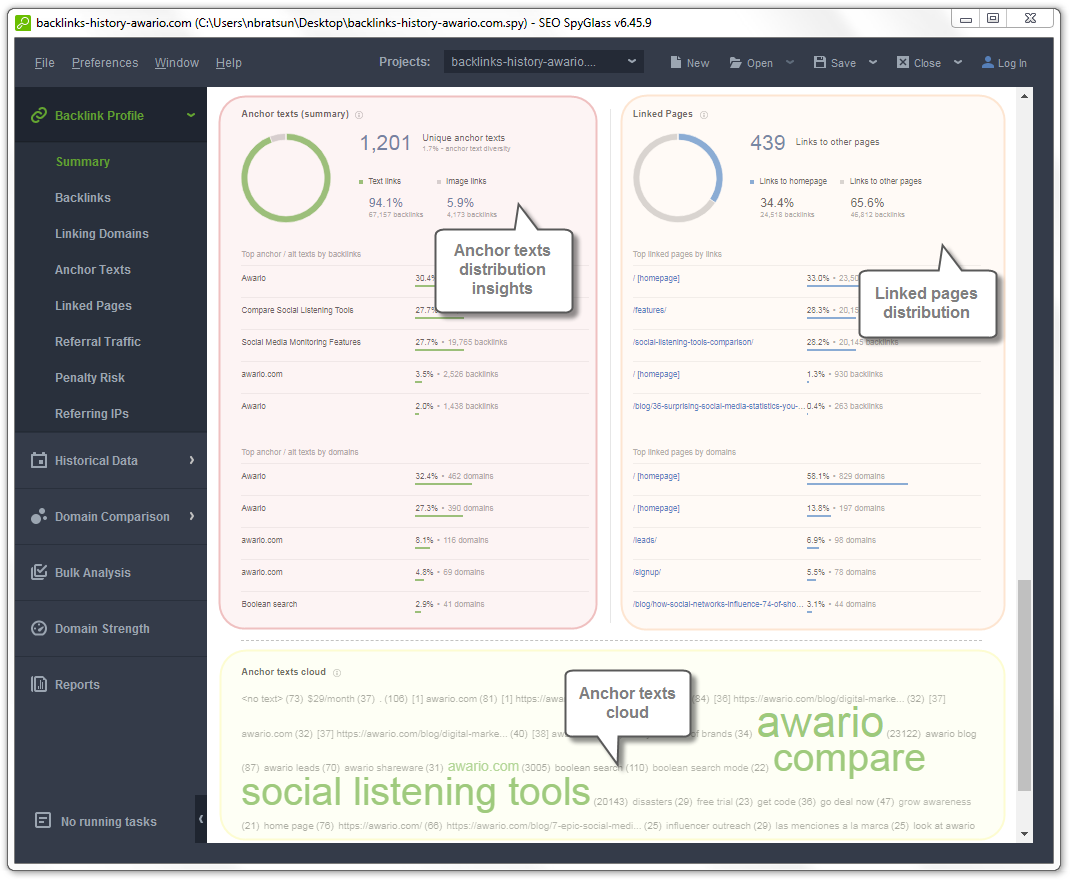Select Summary in the sidebar
Viewport: 1070px width, 882px height.
click(x=83, y=162)
